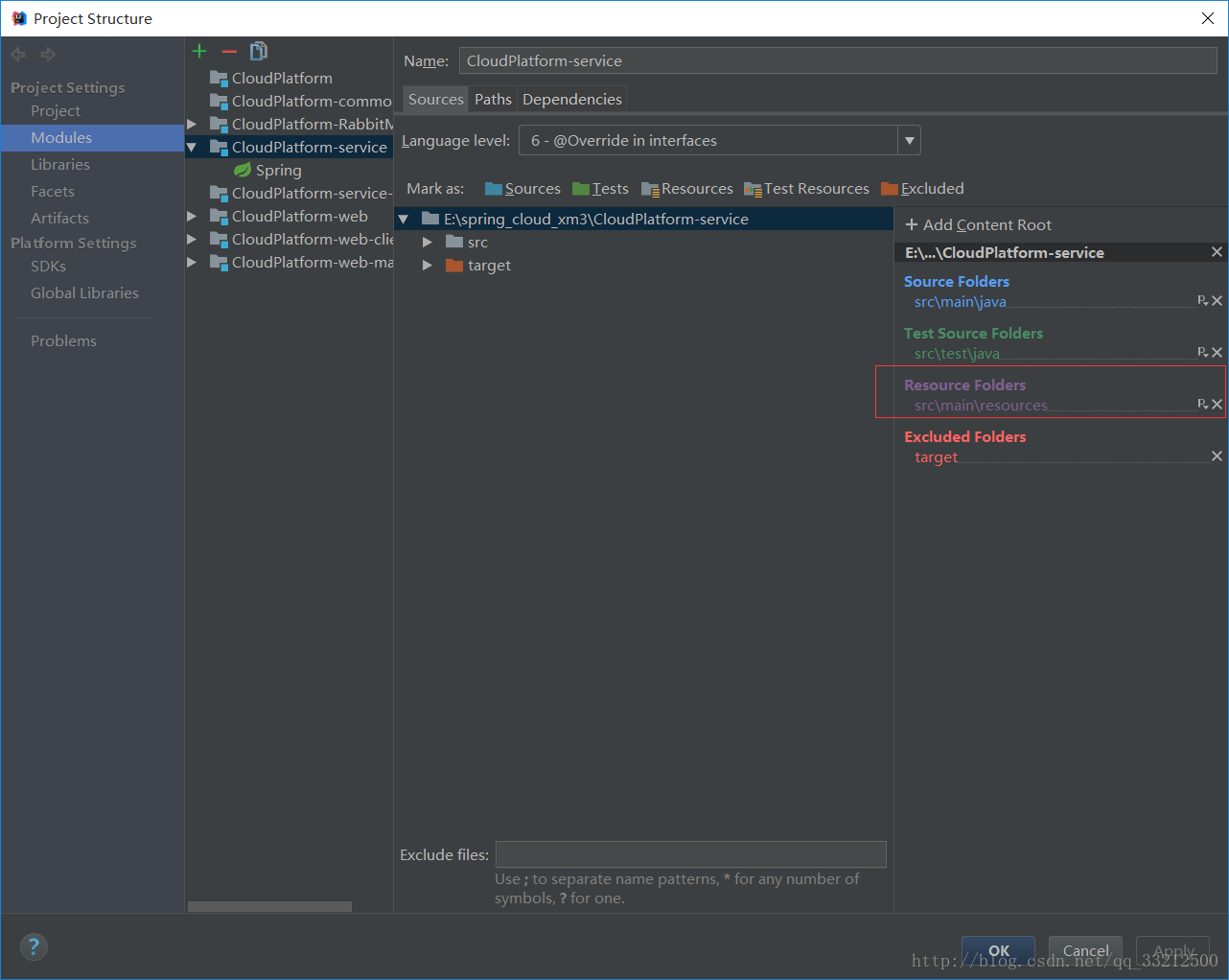Unmark src\main\resources resource folder

pyautogui.click(x=1217, y=405)
